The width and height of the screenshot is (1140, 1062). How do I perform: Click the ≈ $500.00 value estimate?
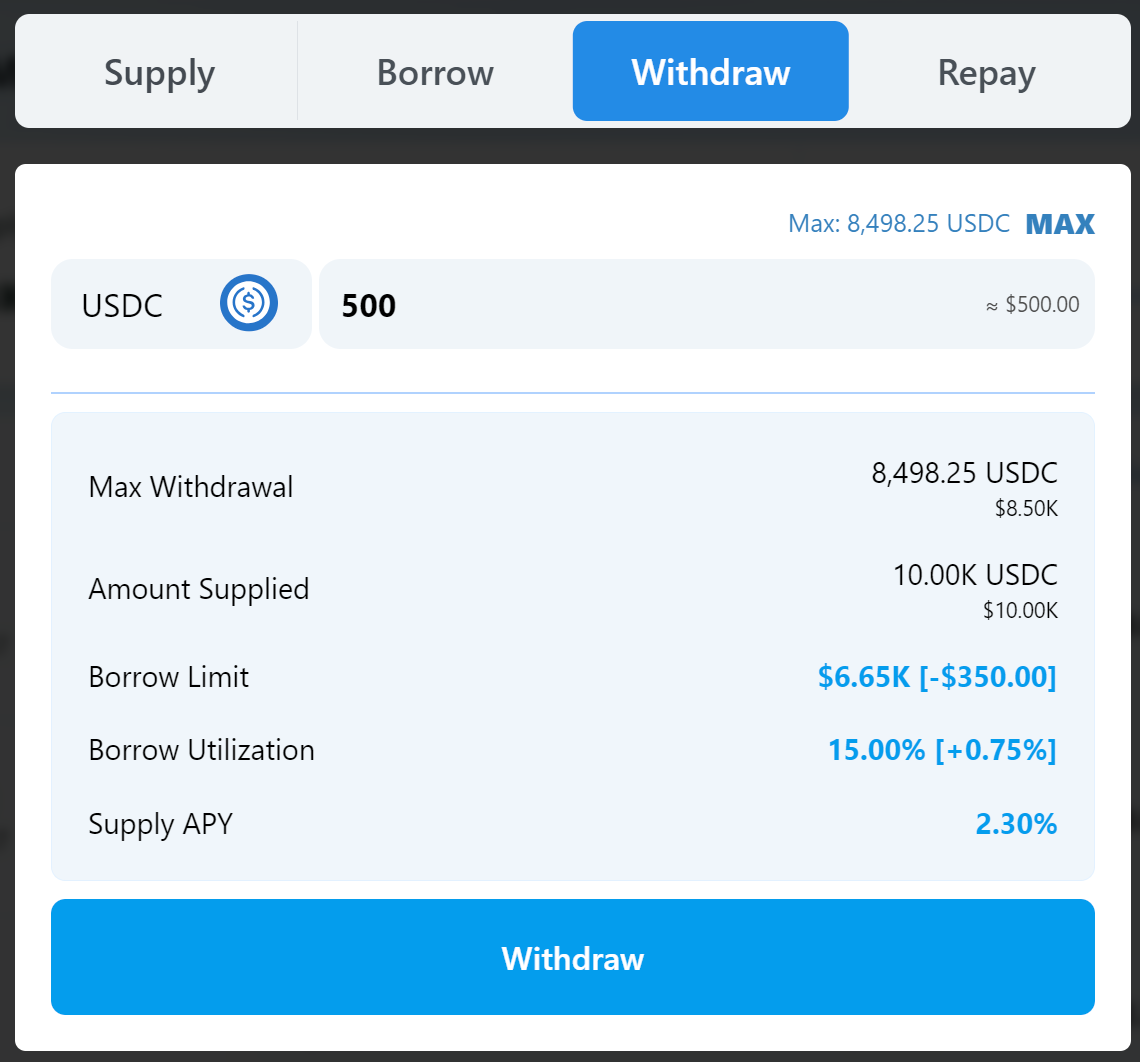point(1032,305)
